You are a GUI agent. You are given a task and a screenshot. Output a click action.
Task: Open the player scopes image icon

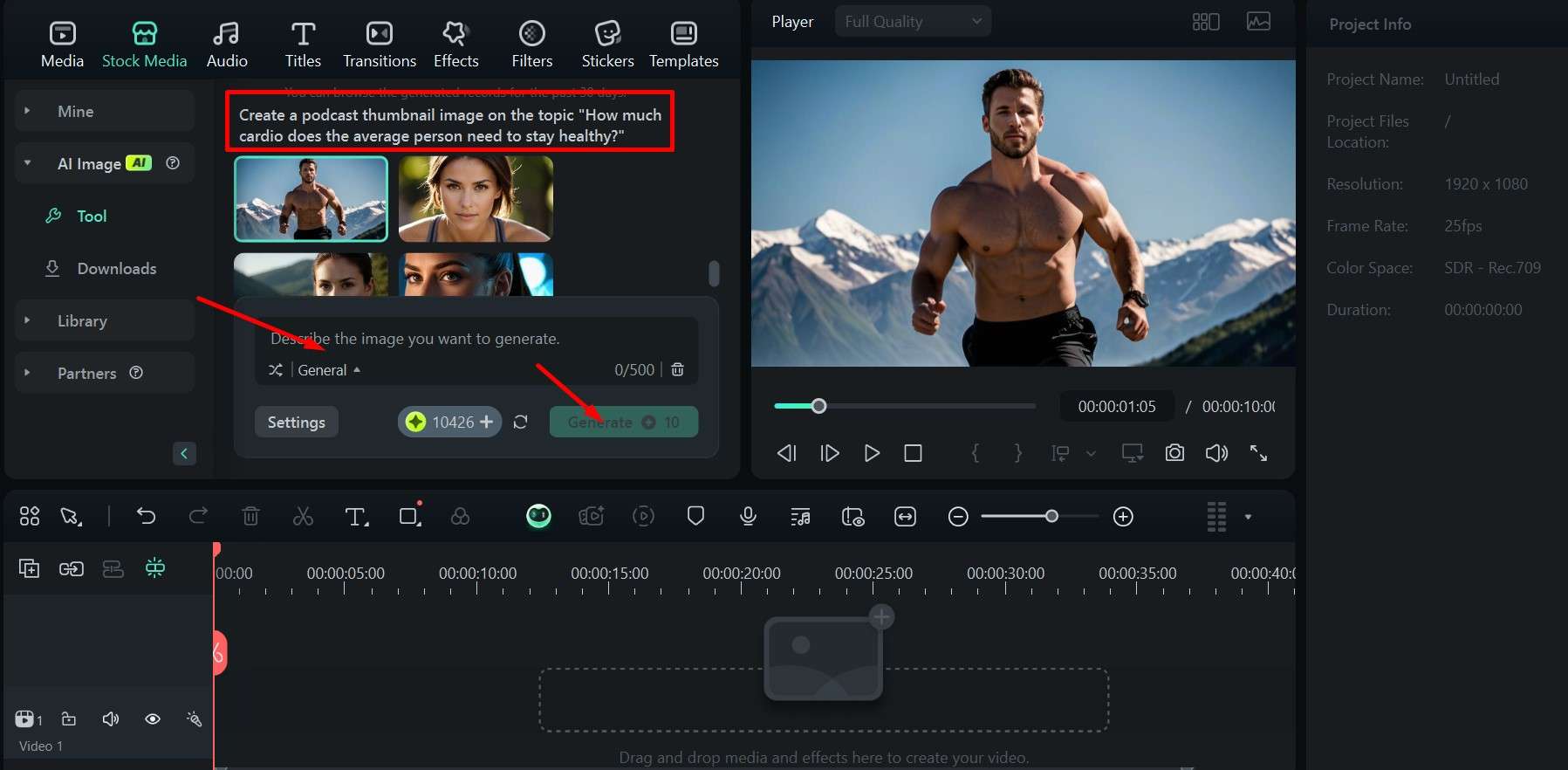click(x=1258, y=21)
